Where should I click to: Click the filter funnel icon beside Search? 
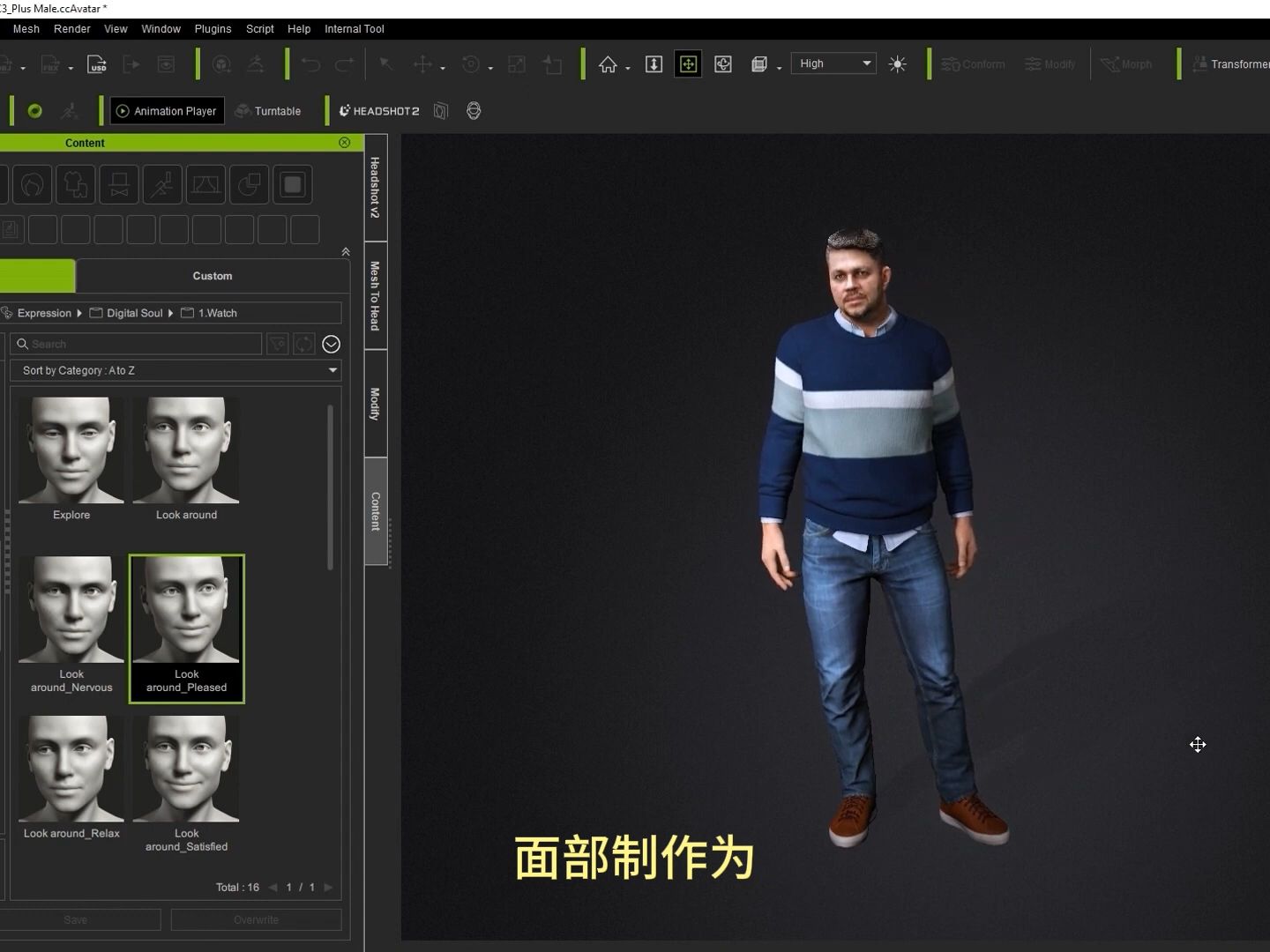coord(278,344)
